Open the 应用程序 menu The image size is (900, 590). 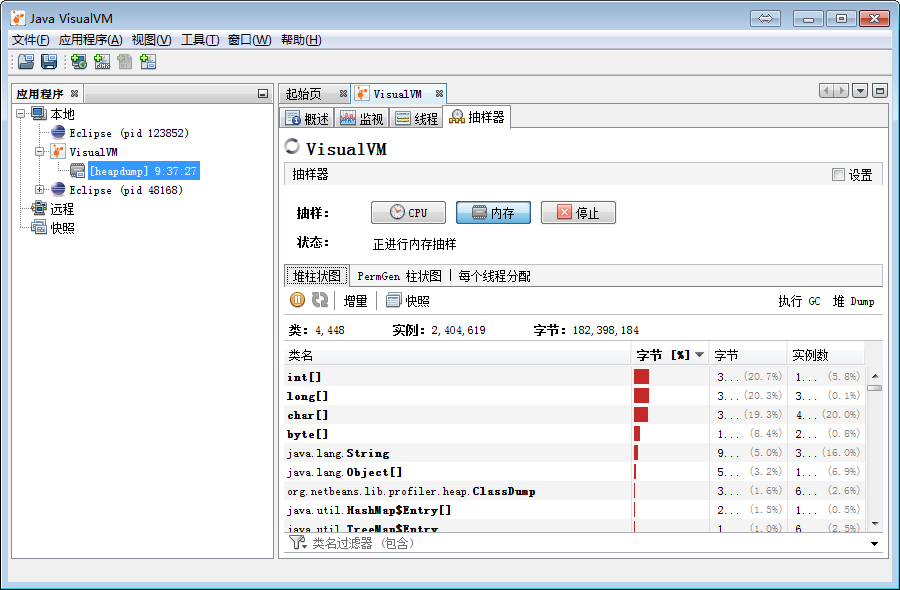pyautogui.click(x=91, y=40)
